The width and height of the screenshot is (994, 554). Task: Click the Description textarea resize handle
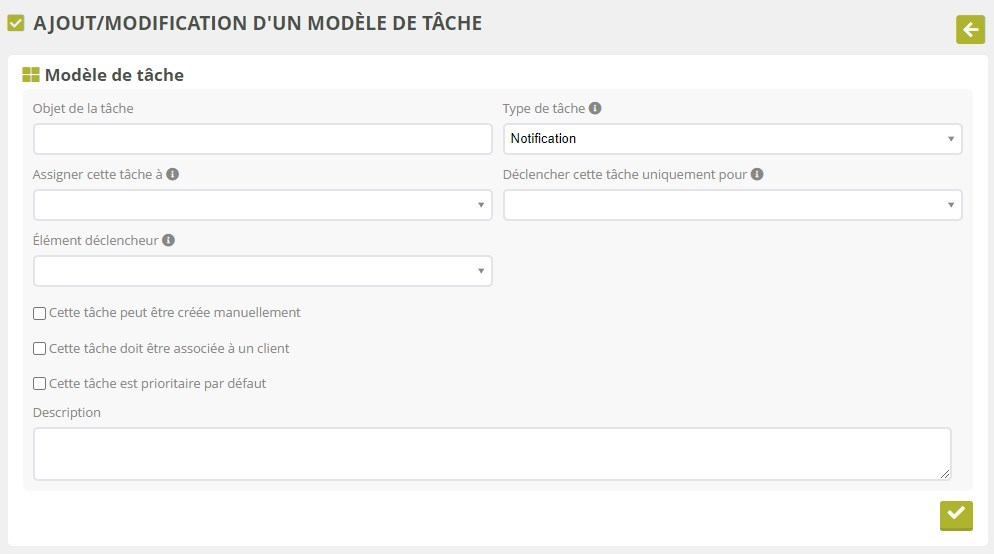pyautogui.click(x=945, y=474)
